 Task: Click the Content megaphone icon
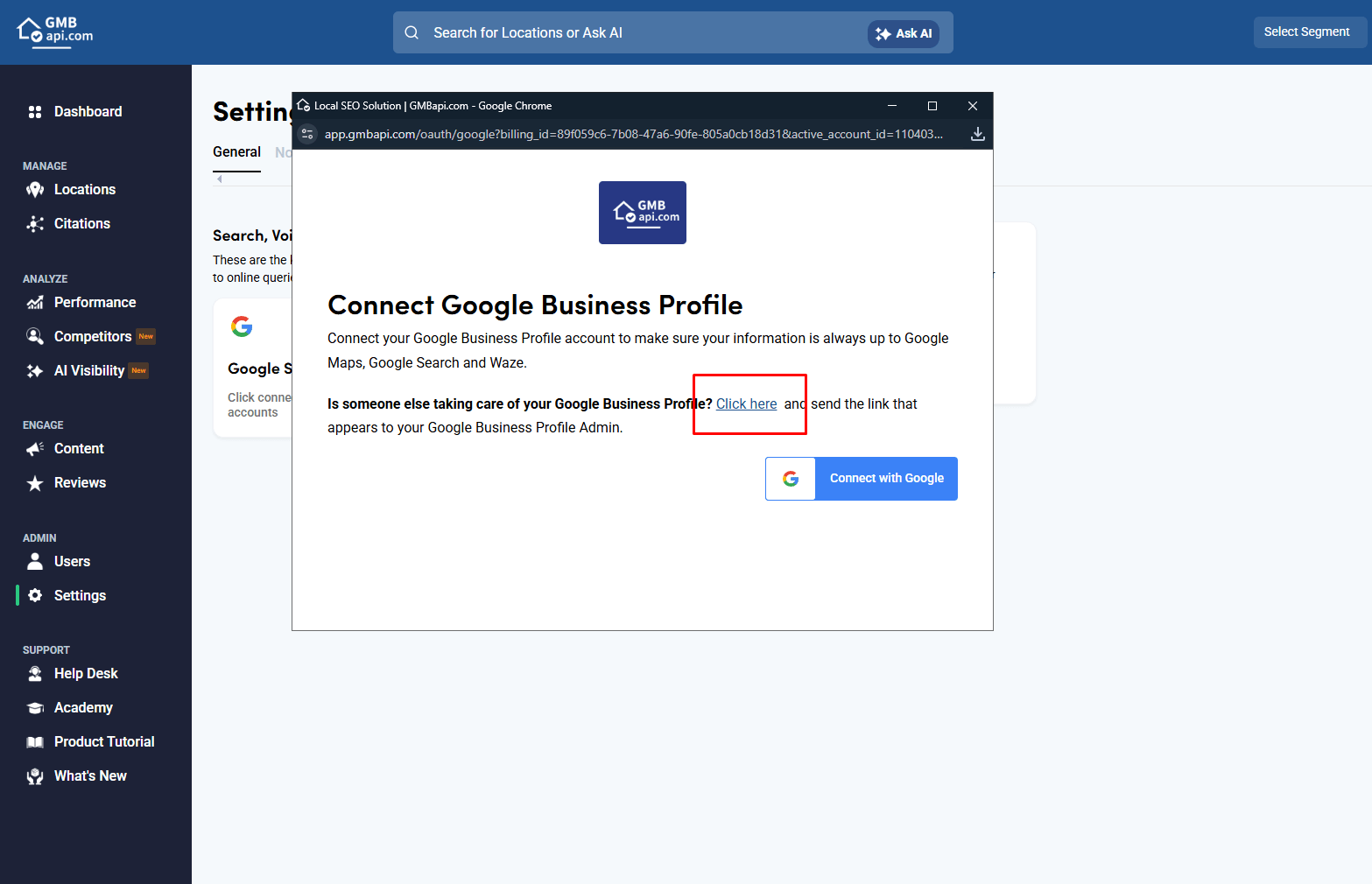(35, 449)
